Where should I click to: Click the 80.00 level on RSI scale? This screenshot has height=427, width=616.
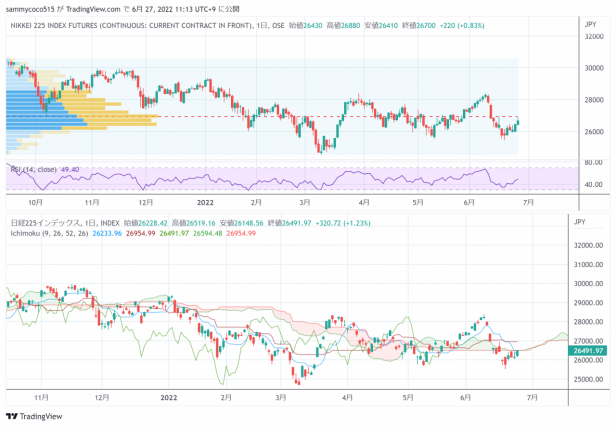click(594, 162)
